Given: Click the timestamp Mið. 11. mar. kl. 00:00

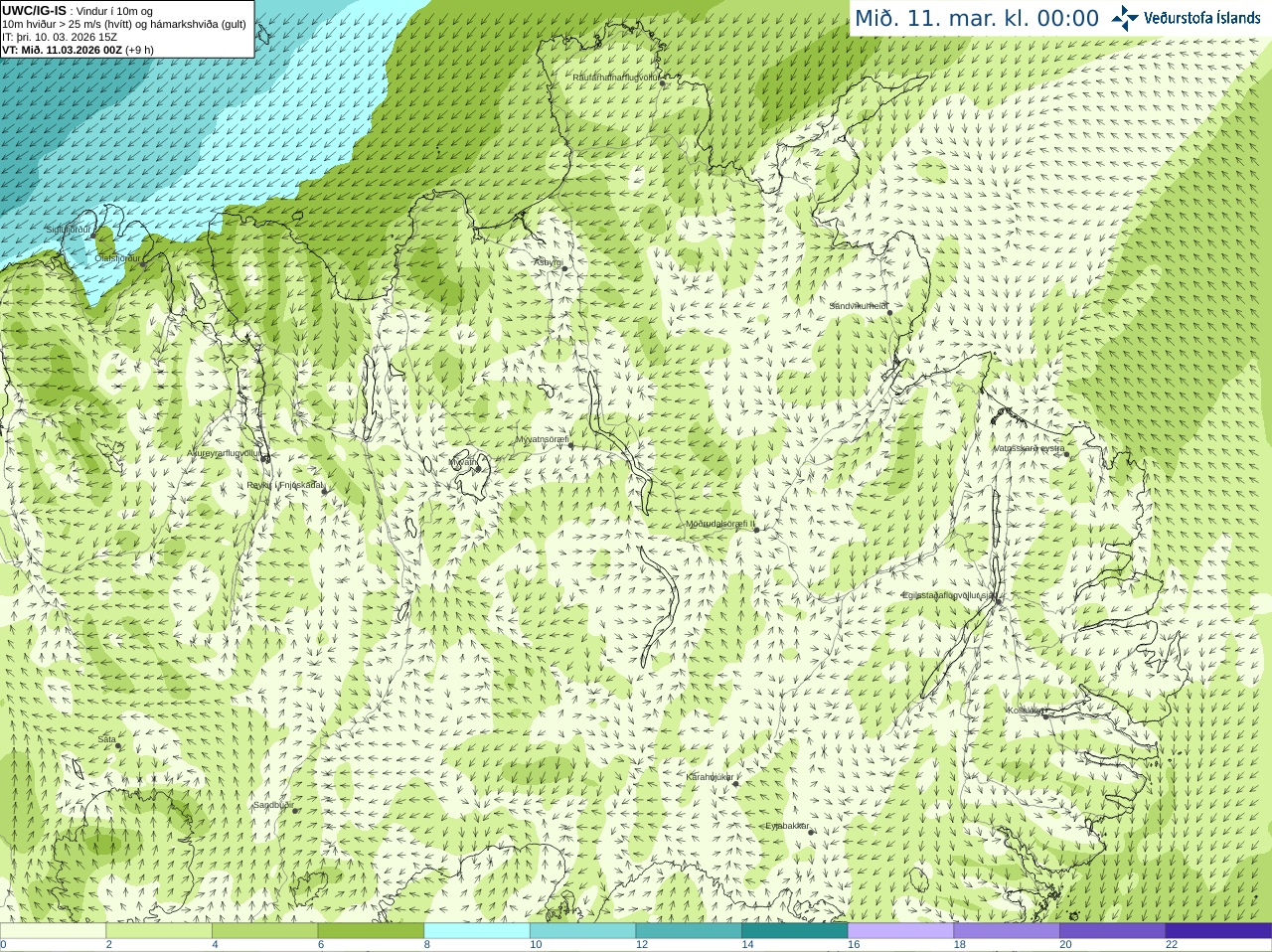Looking at the screenshot, I should (x=977, y=19).
